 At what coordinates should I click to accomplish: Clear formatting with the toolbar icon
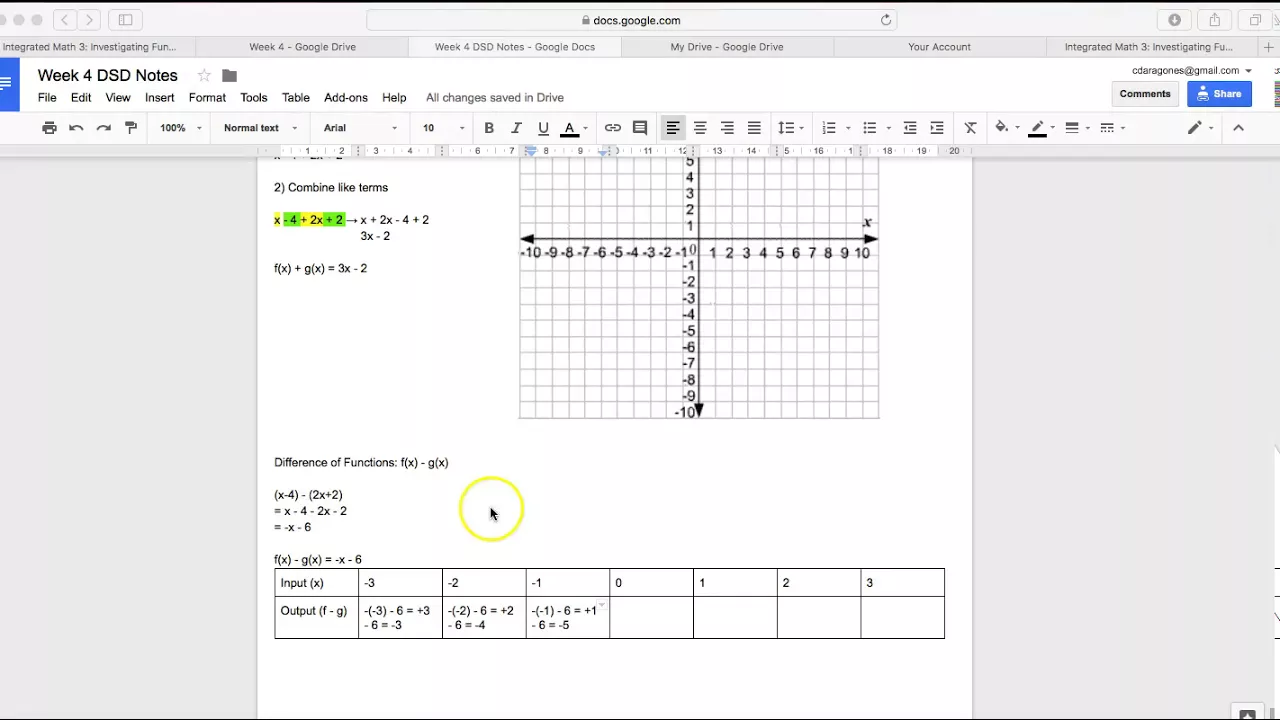tap(970, 128)
